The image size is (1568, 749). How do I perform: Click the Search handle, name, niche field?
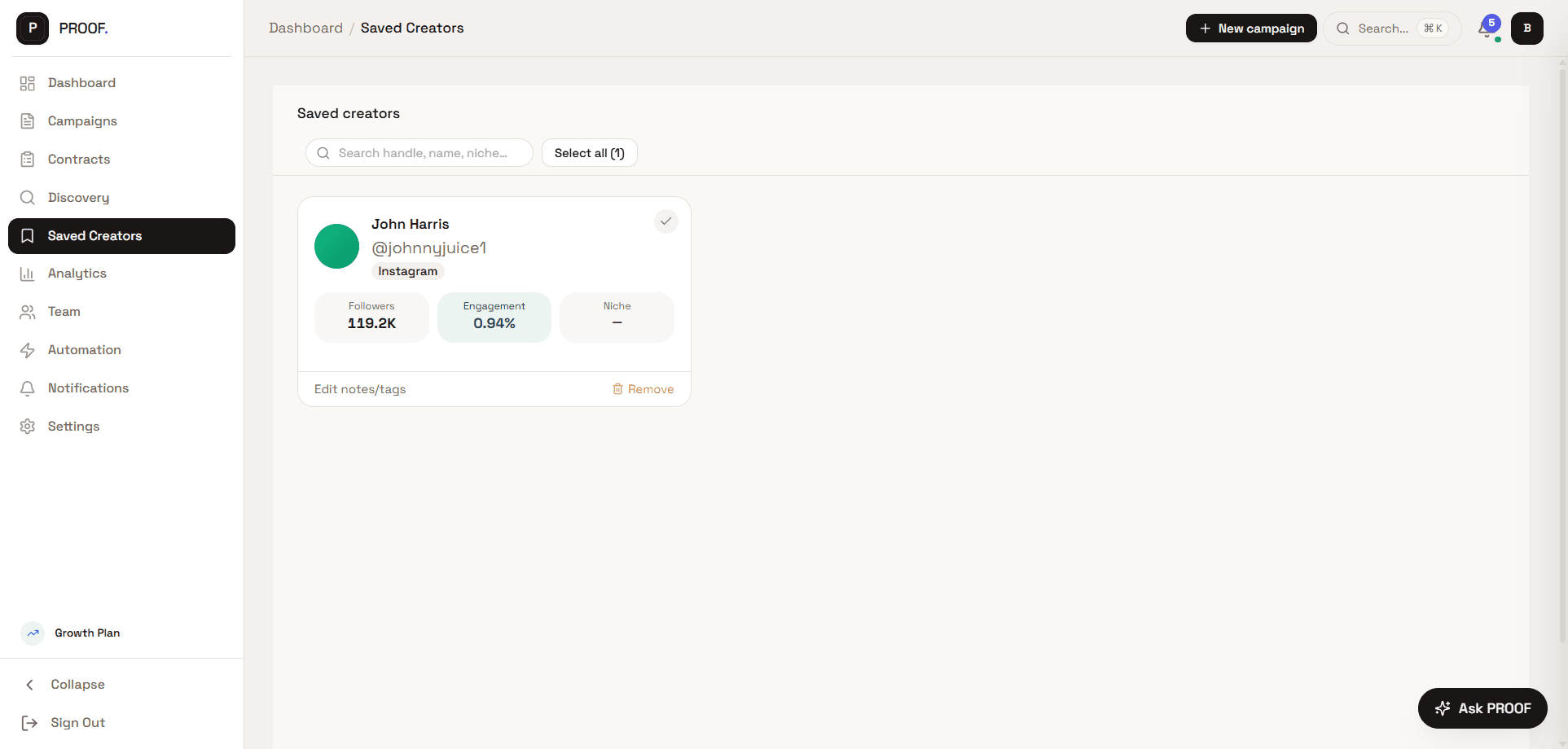[x=419, y=153]
